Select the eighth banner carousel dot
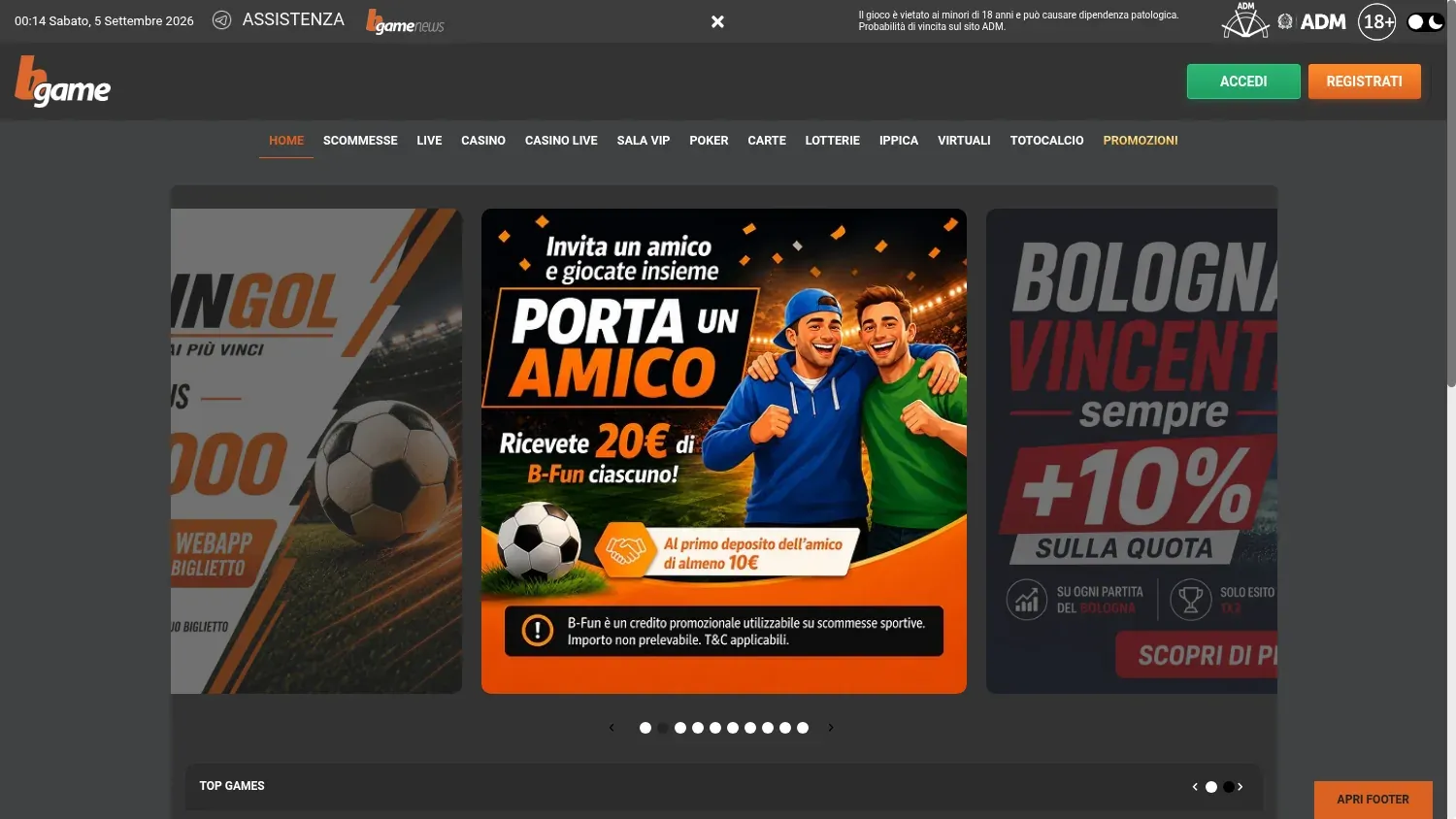 (768, 728)
